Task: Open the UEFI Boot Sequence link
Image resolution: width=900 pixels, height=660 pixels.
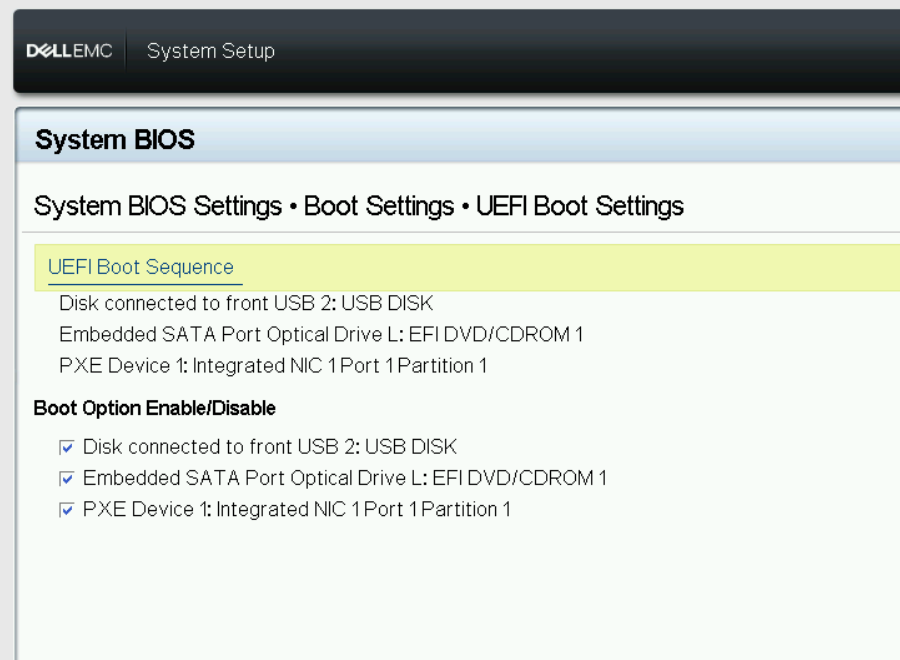Action: (141, 267)
